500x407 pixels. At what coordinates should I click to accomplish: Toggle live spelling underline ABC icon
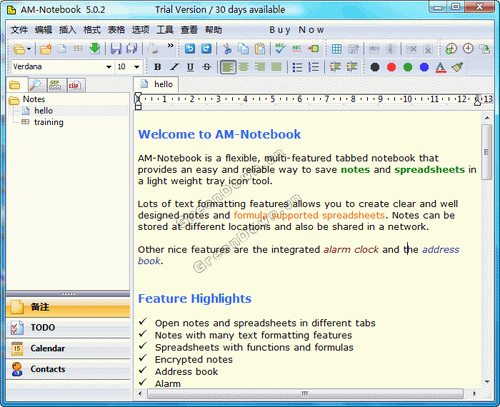297,49
